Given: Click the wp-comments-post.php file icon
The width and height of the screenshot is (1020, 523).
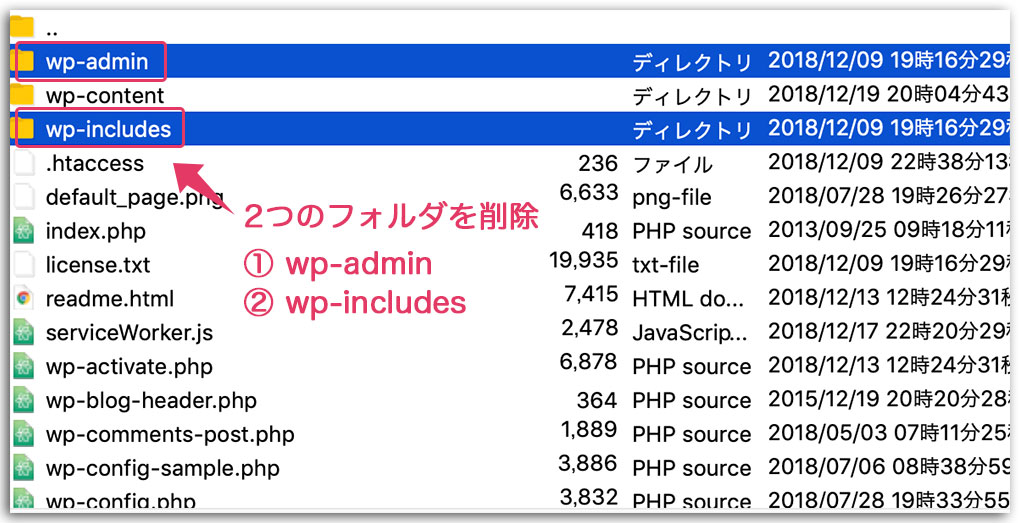Looking at the screenshot, I should [x=24, y=433].
